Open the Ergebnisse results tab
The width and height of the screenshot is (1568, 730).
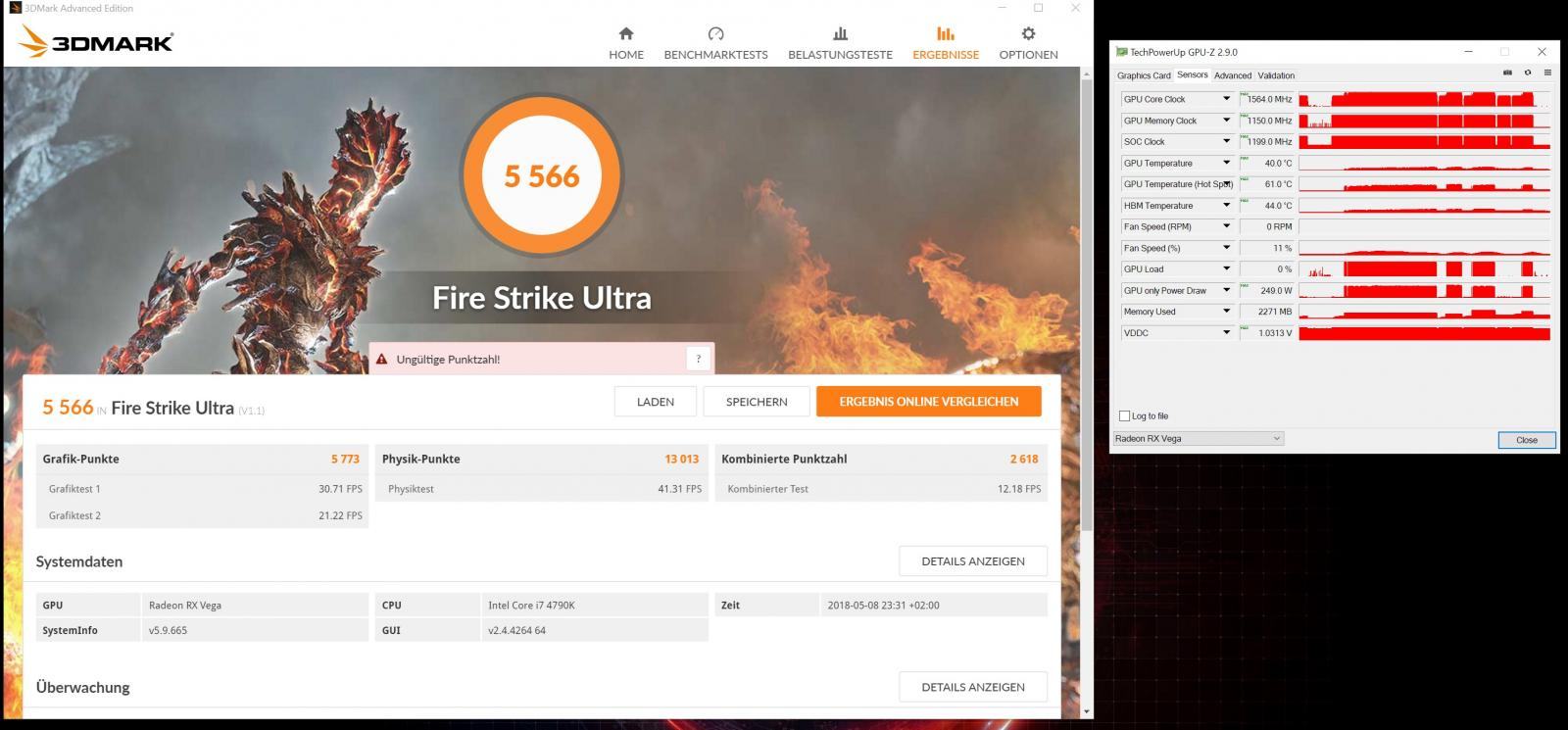946,44
